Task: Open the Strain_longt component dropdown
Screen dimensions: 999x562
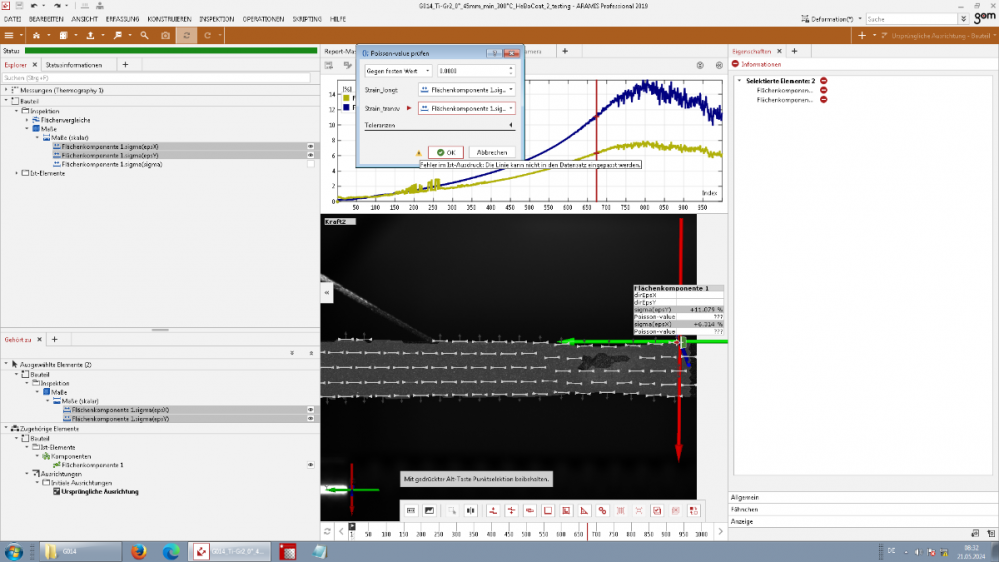Action: click(x=466, y=90)
